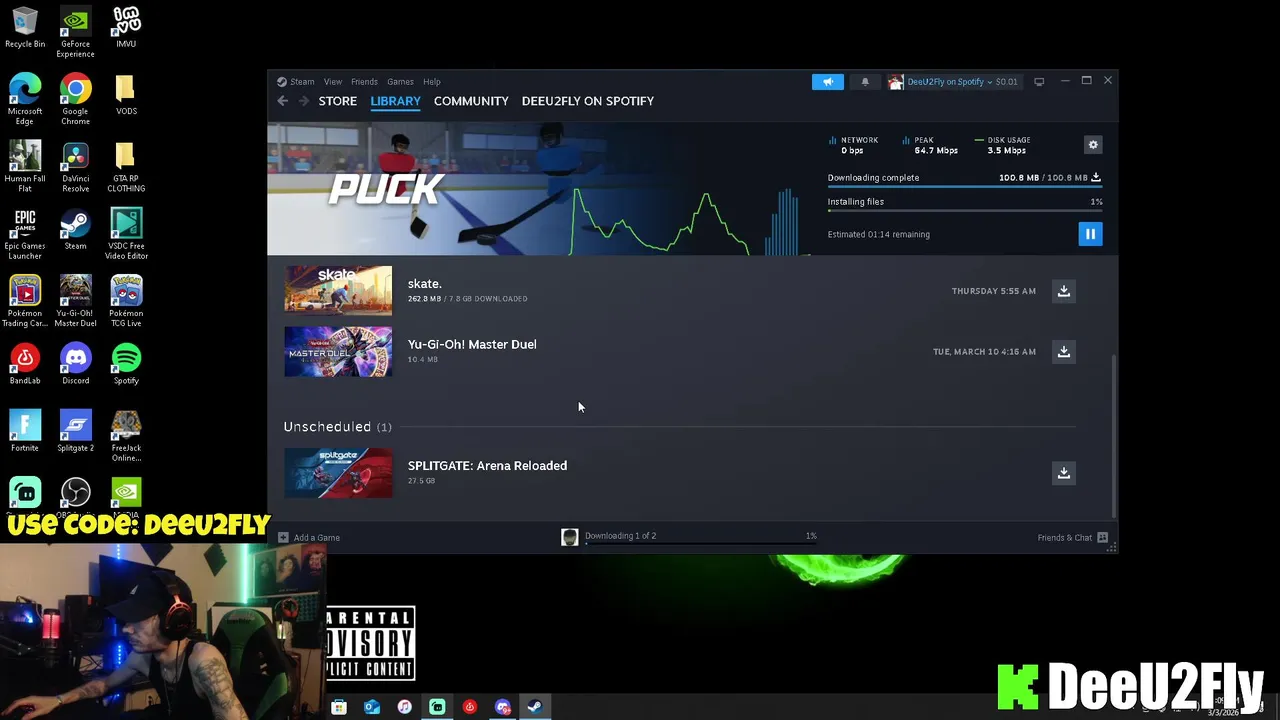
Task: Click the PEAK 64.7 Mbps stat
Action: 930,146
